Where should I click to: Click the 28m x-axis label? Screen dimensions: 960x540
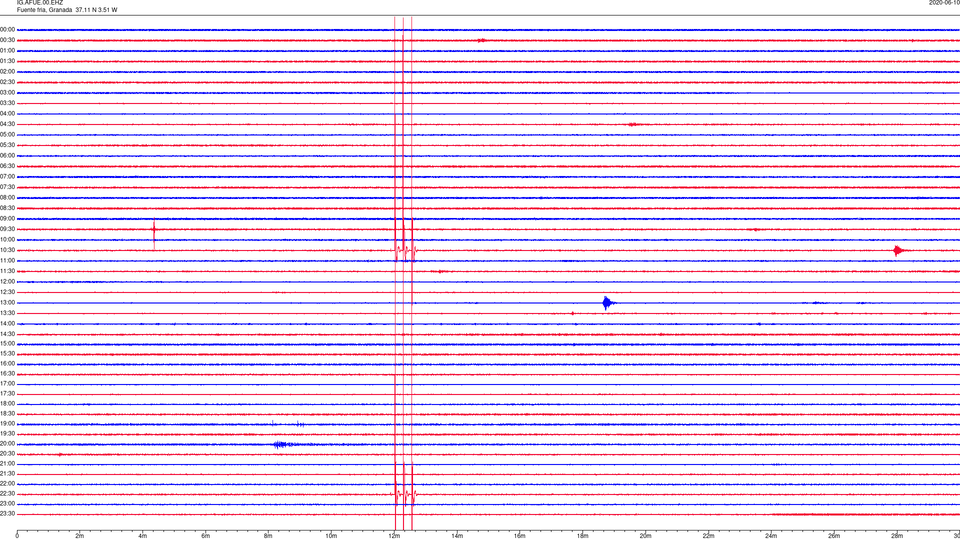pos(898,536)
